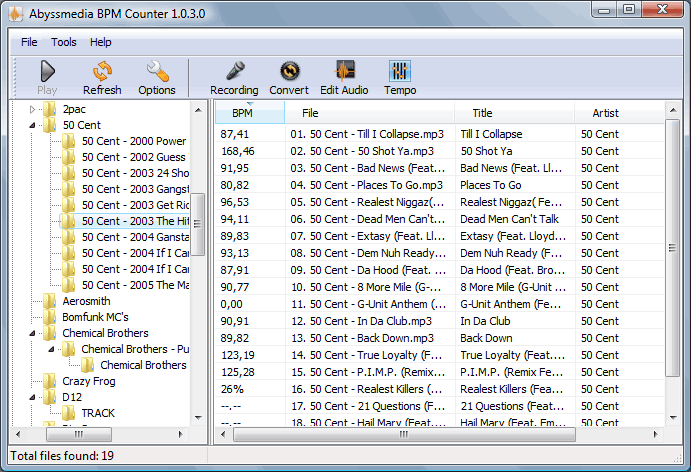Launch the Convert tool
Viewport: 691px width, 472px height.
[290, 71]
